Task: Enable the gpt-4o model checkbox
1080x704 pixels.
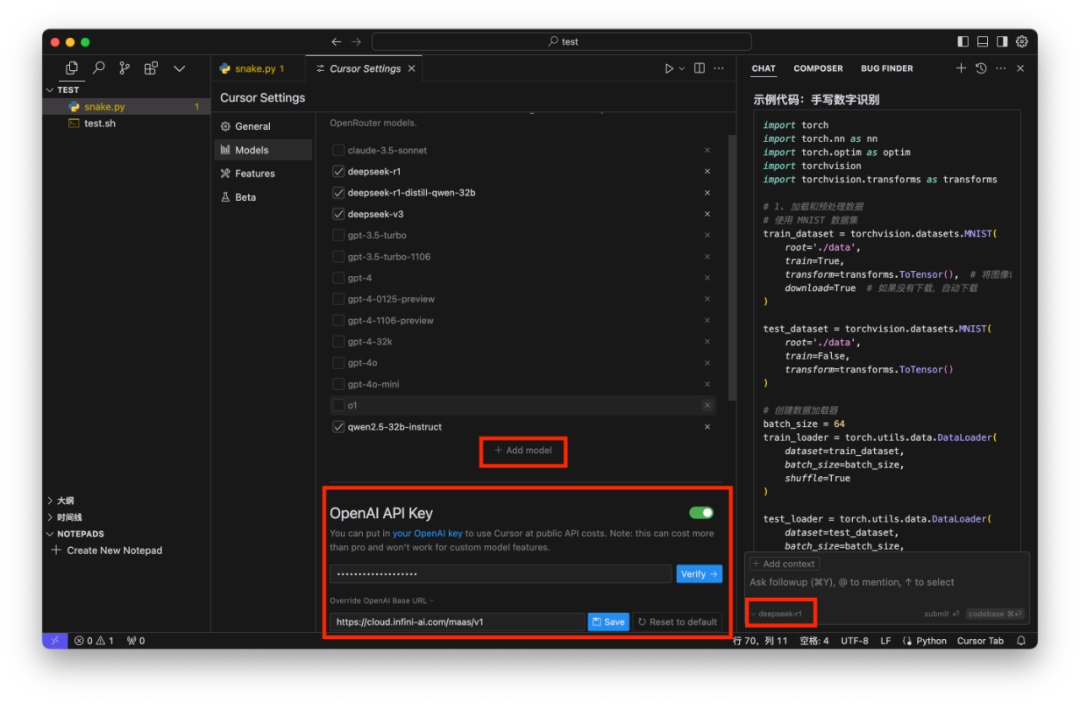Action: click(338, 363)
